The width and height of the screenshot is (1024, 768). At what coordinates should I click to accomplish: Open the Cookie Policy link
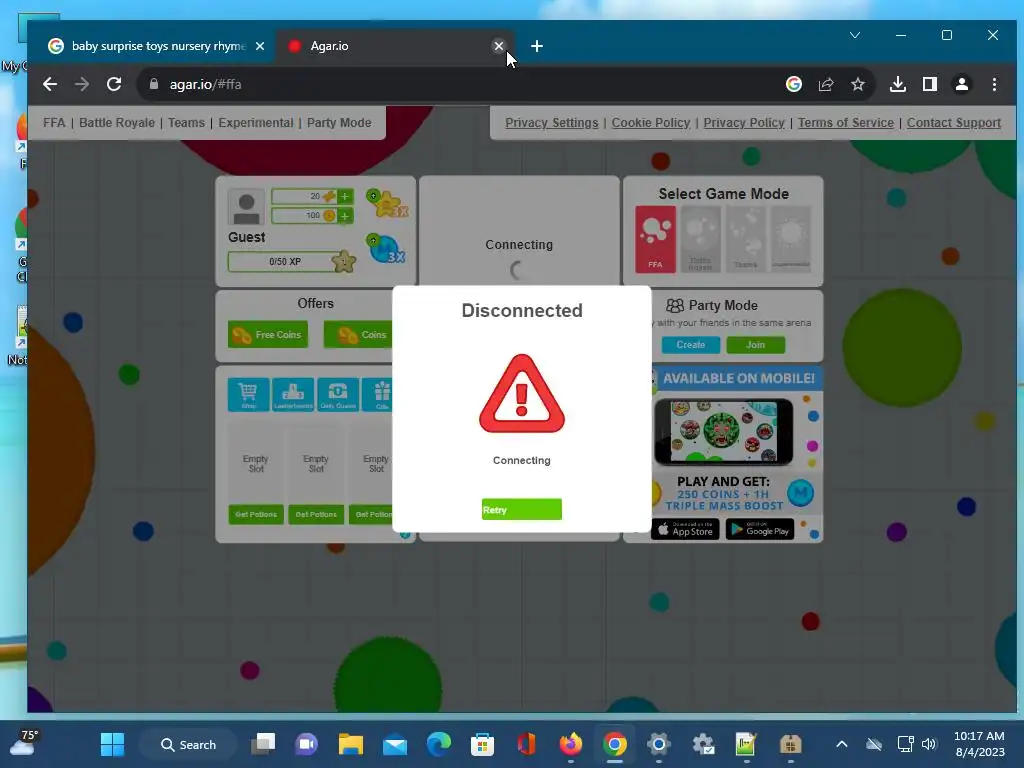(650, 123)
